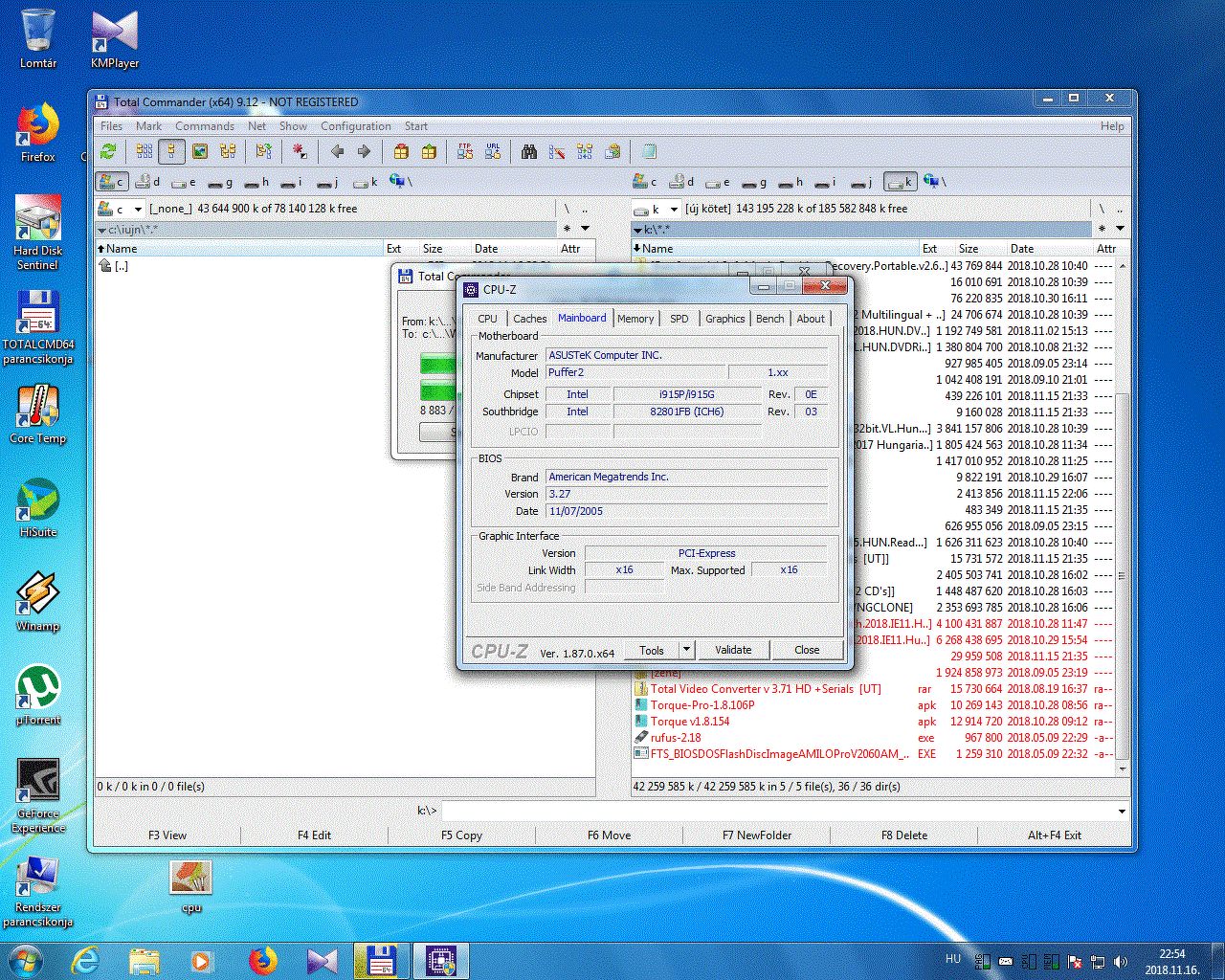Viewport: 1225px width, 980px height.
Task: Open the command line history dropdown
Action: 1122,812
